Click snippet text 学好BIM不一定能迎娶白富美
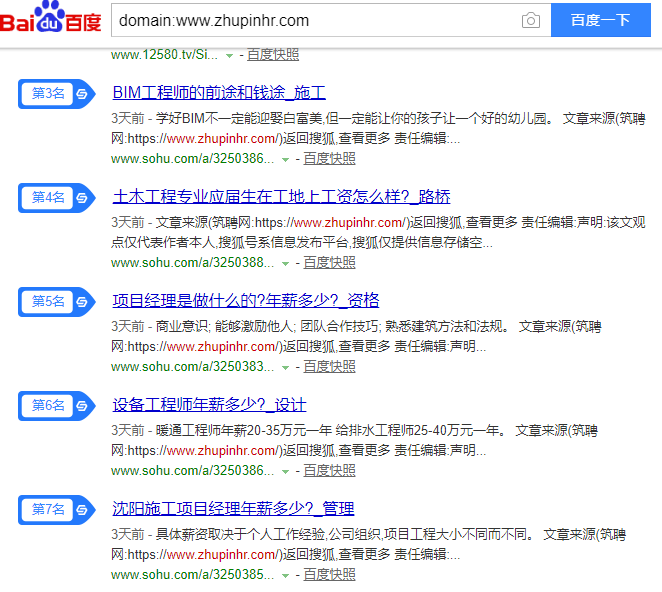This screenshot has width=662, height=592. tap(240, 118)
